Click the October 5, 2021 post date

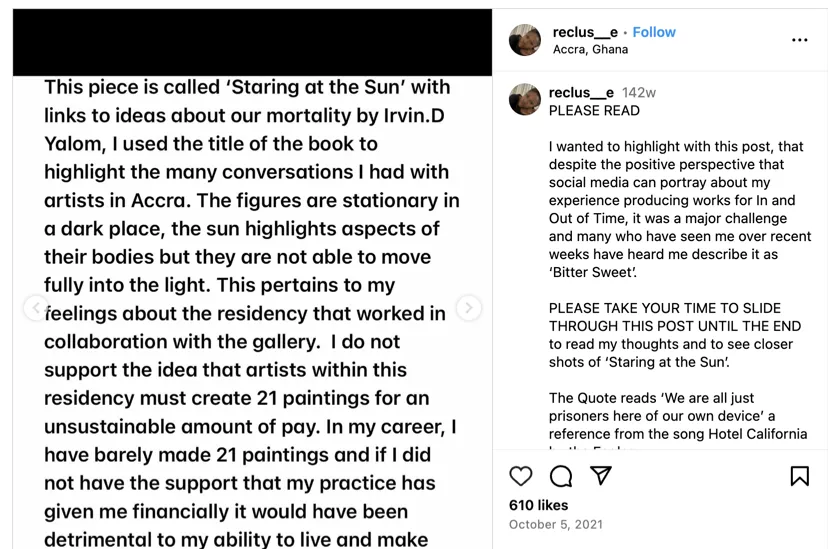(x=555, y=524)
